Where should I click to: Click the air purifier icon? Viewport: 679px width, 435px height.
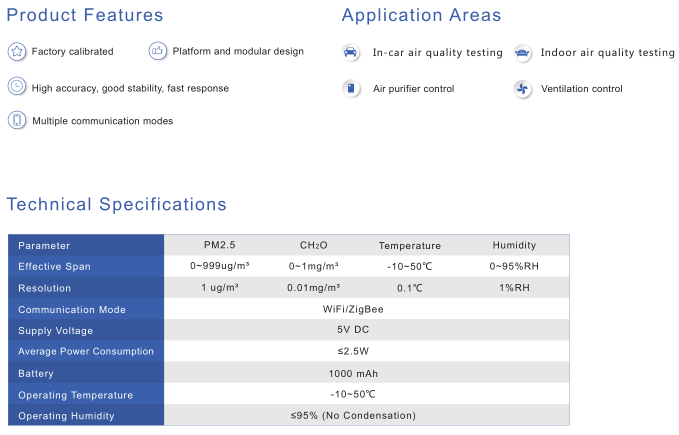tap(351, 88)
